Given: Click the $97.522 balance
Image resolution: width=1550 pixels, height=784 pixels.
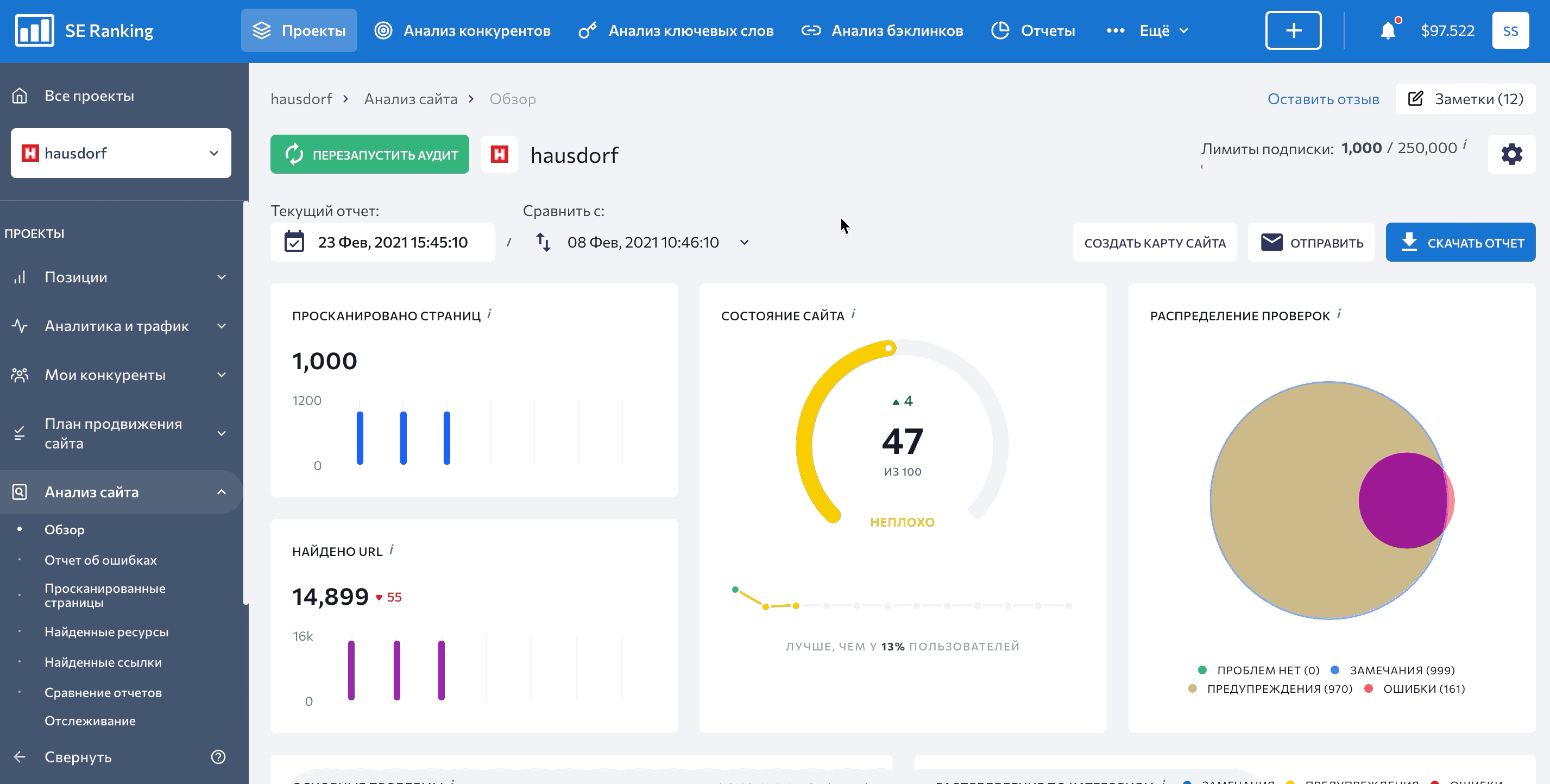Looking at the screenshot, I should click(1447, 30).
